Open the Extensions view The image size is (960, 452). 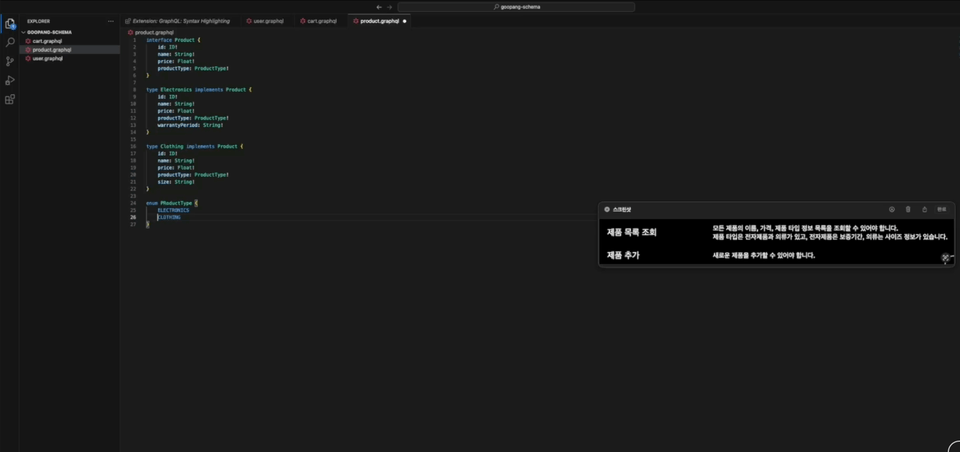9,99
